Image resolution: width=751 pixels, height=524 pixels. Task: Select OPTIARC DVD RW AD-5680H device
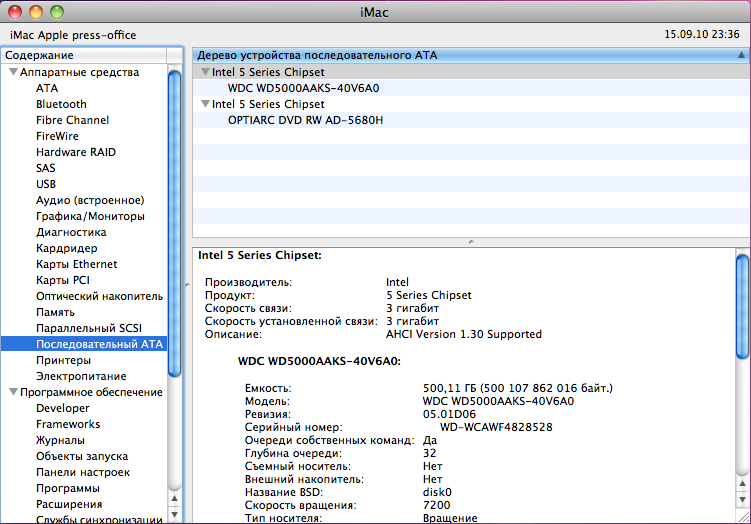(305, 120)
